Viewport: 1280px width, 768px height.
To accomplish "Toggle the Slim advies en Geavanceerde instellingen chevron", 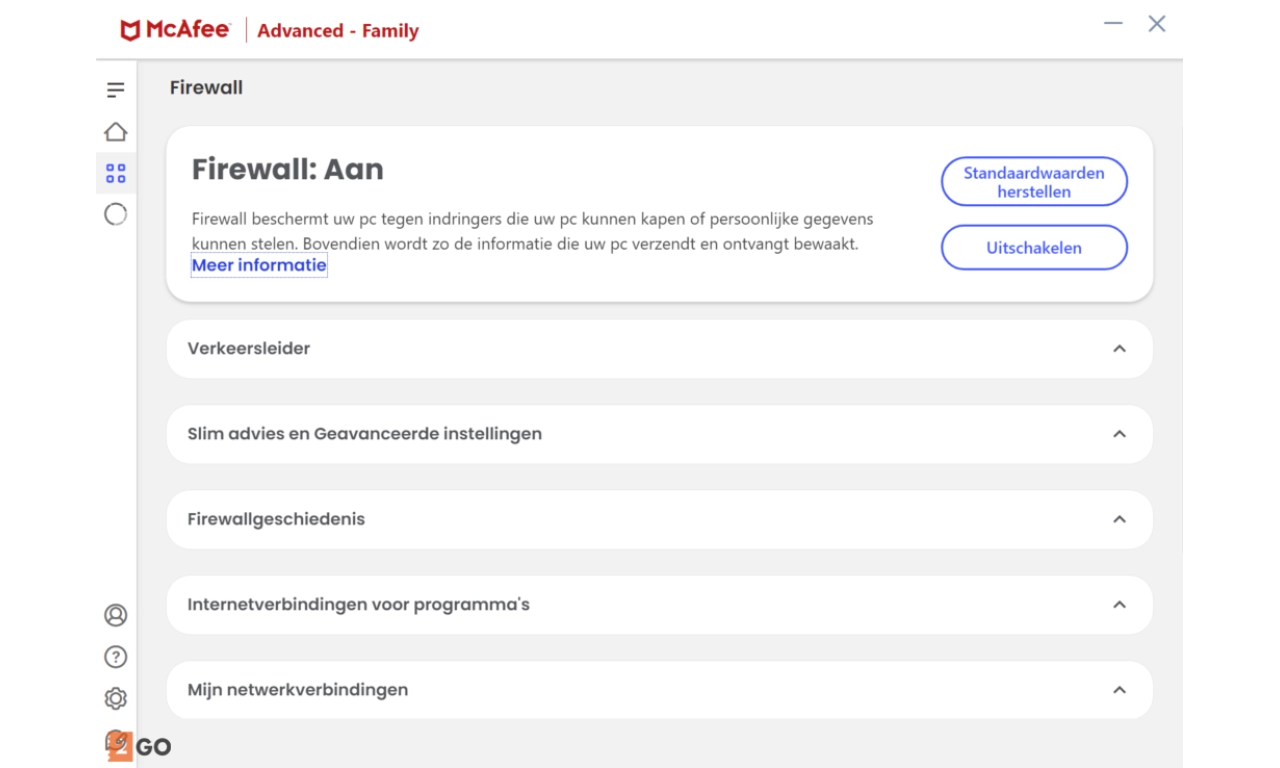I will point(1119,434).
